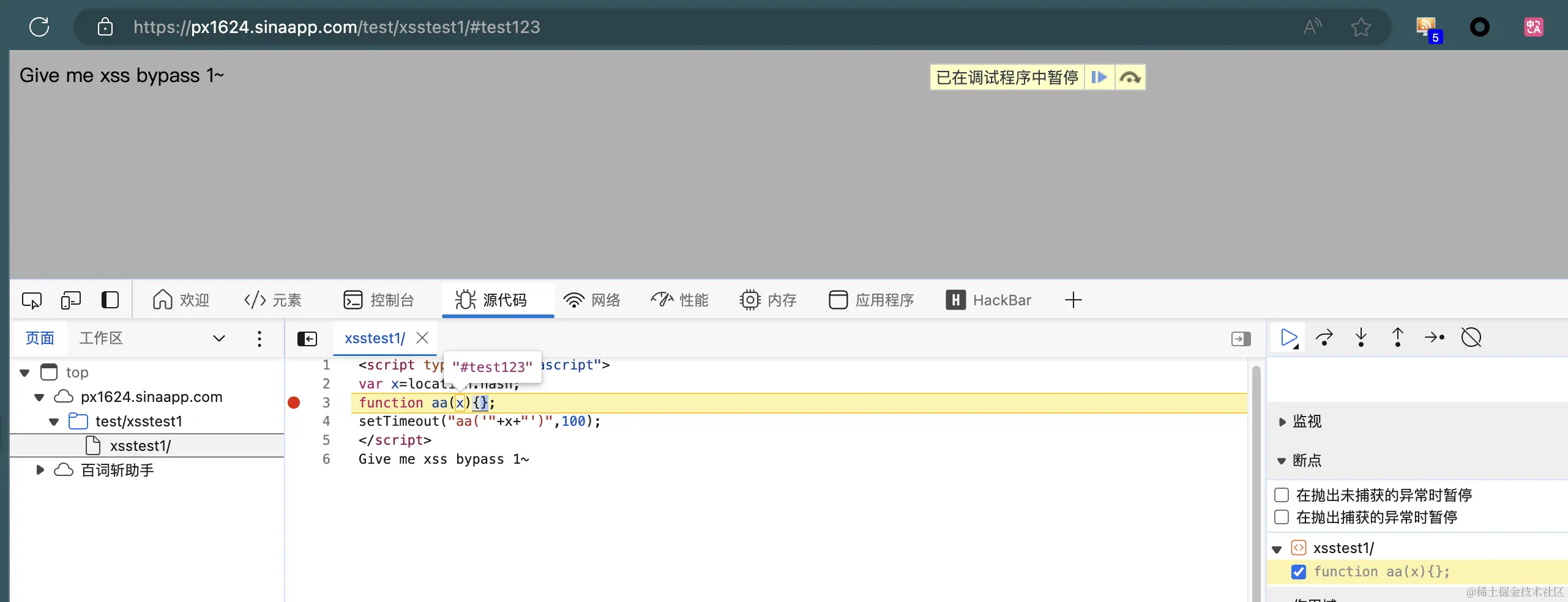This screenshot has width=1568, height=602.
Task: Collapse the test/xsstest1 folder
Action: (x=54, y=422)
